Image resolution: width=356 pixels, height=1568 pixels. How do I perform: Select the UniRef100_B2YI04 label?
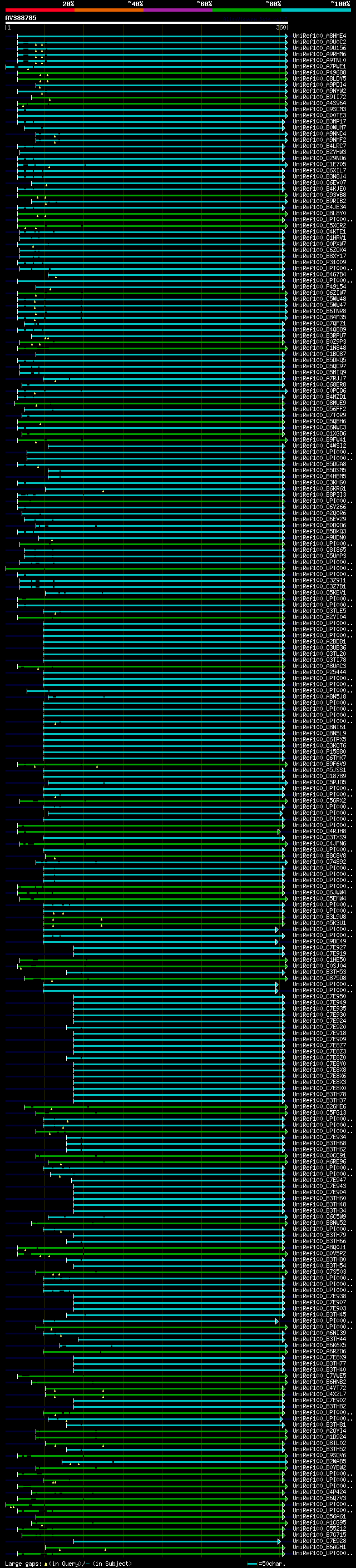click(319, 617)
